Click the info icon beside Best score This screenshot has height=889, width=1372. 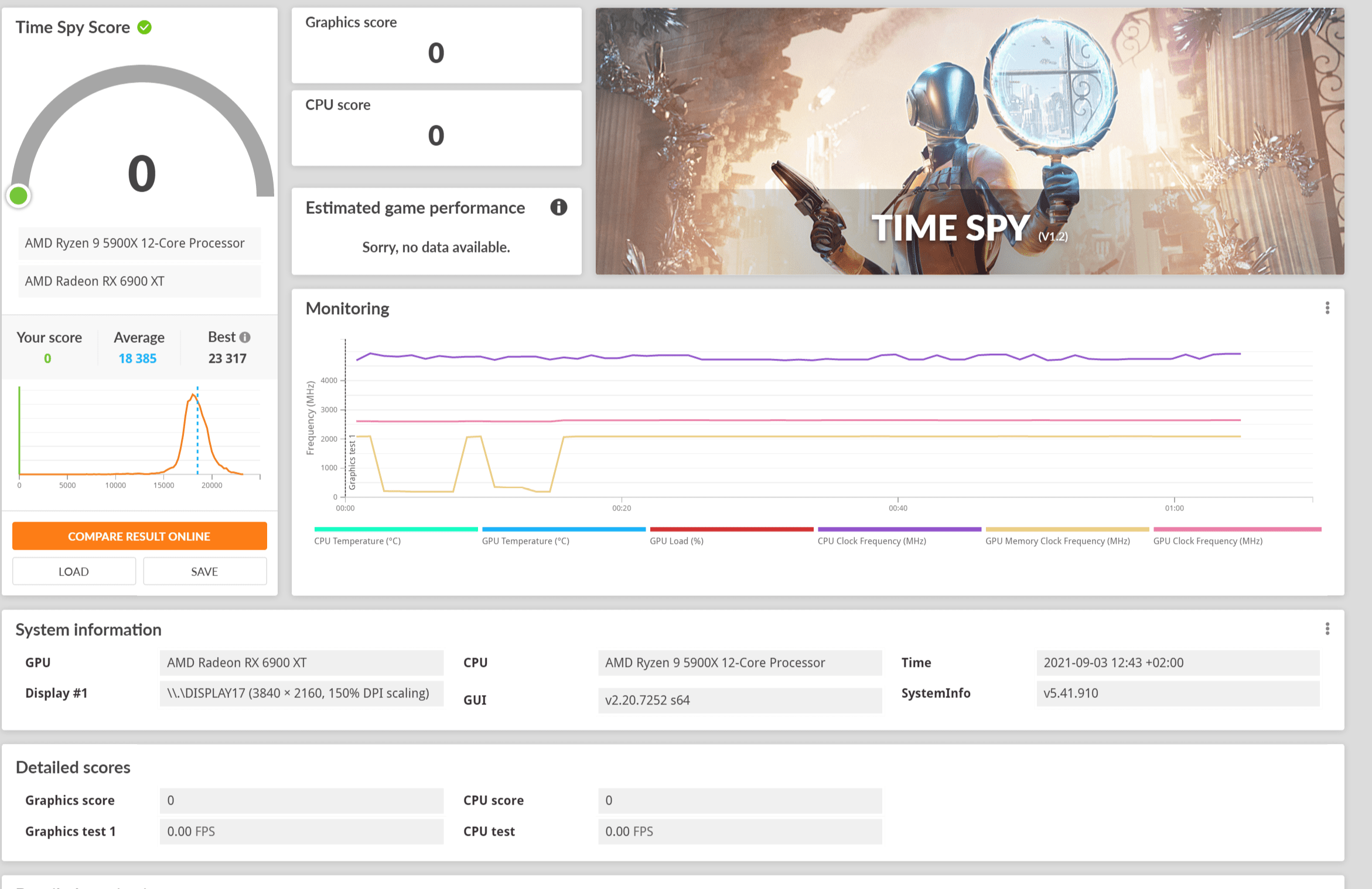[245, 337]
